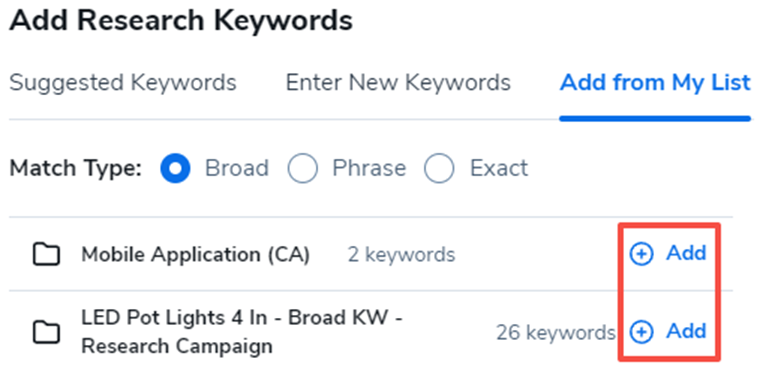Go to the Add from My List tab
The image size is (763, 368).
(x=655, y=83)
